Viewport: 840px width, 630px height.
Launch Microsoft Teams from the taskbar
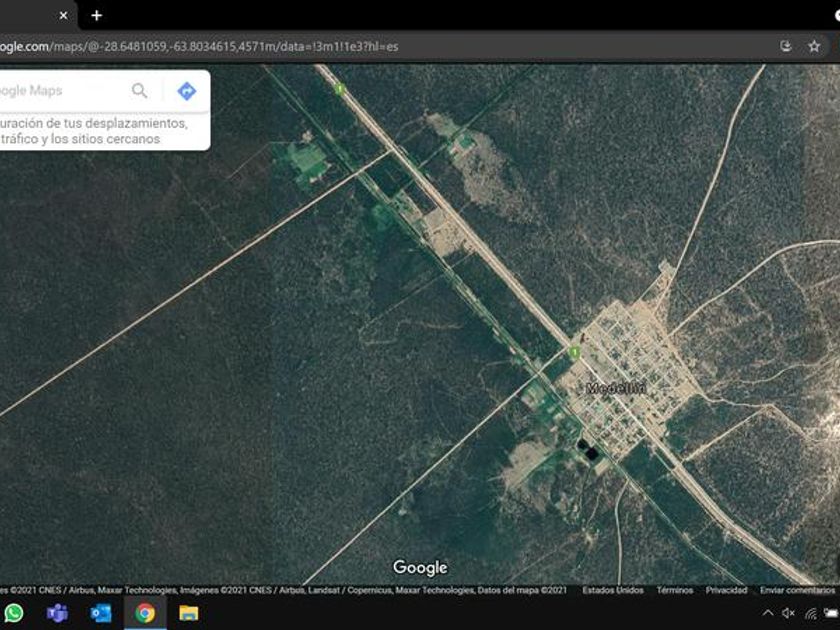[x=57, y=613]
